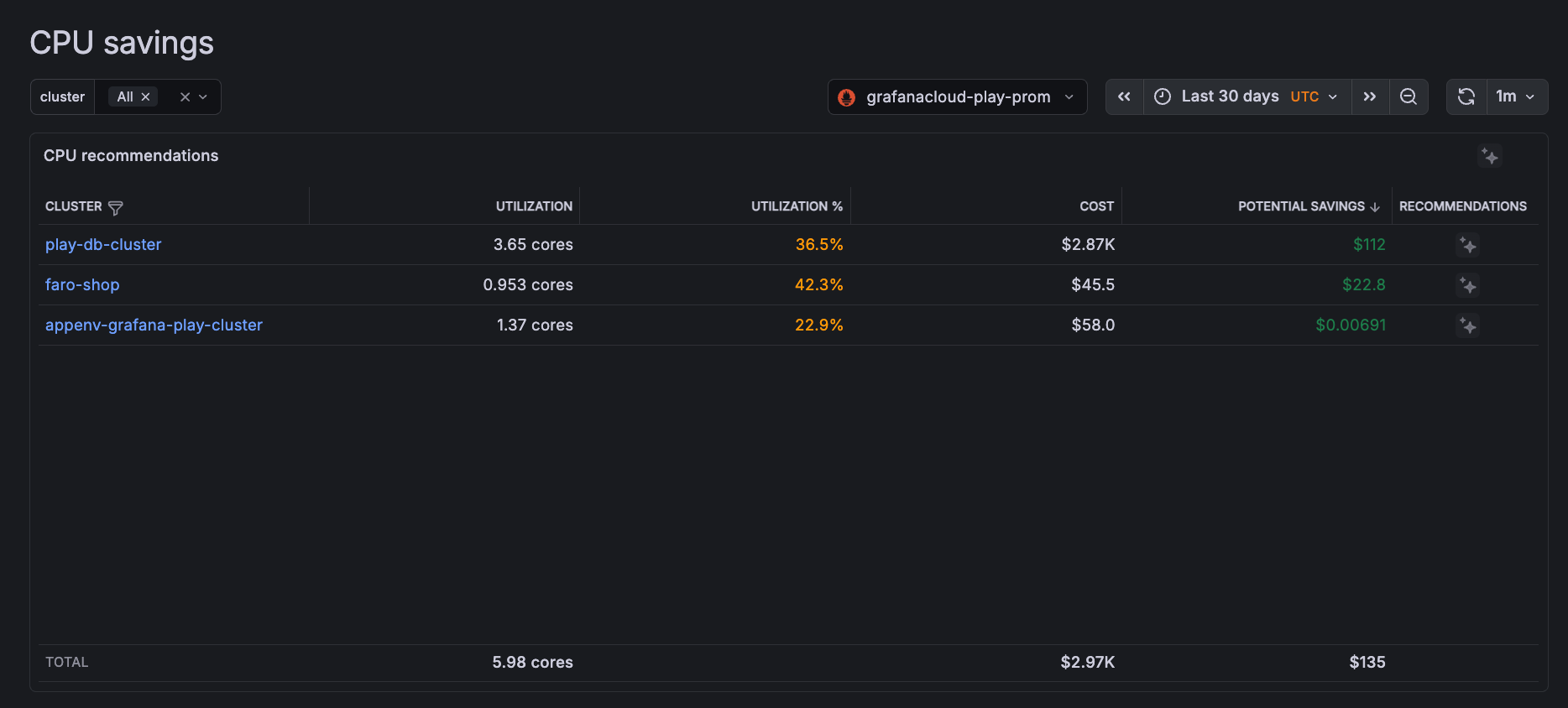Open the grafanacloud-play-prom data source picker
This screenshot has width=1568, height=708.
click(957, 97)
